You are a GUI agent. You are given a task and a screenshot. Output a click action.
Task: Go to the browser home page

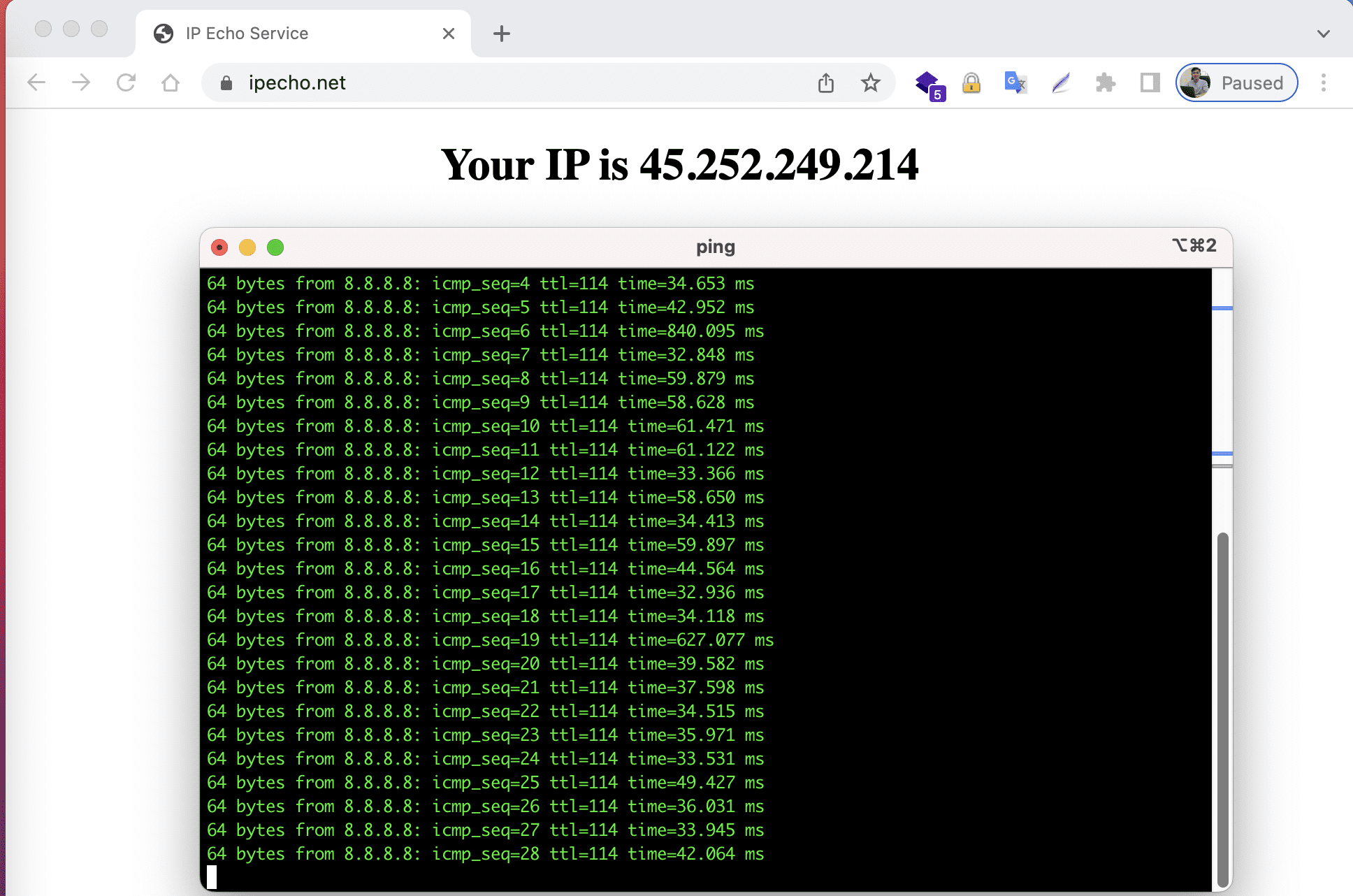171,82
